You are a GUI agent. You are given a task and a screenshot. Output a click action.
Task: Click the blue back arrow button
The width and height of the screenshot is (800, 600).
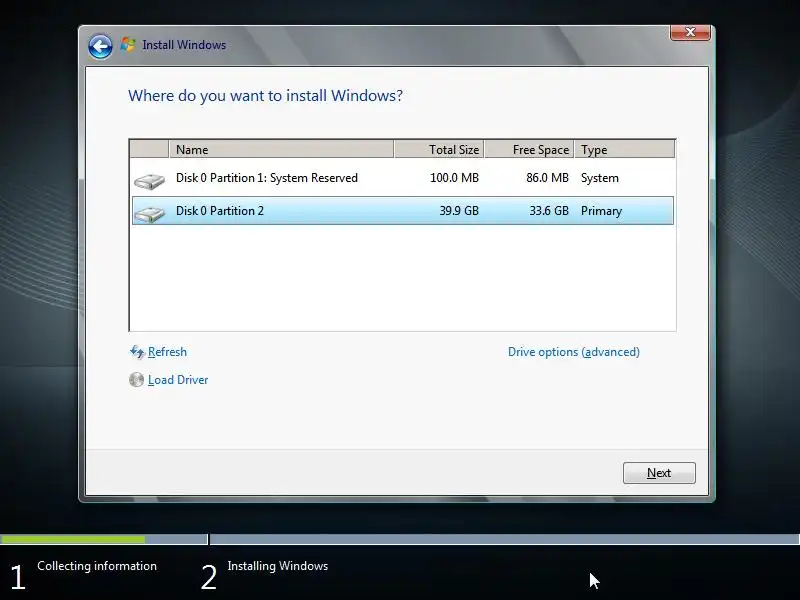click(100, 46)
